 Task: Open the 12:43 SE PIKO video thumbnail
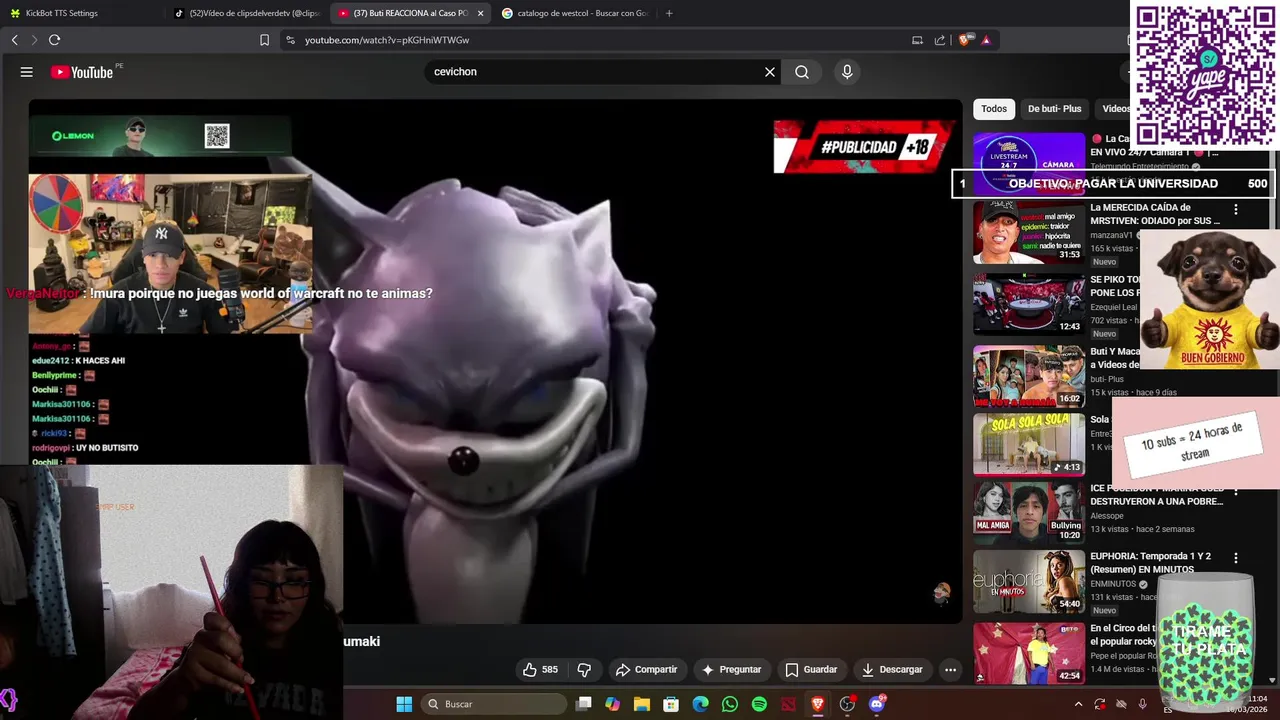(1029, 304)
